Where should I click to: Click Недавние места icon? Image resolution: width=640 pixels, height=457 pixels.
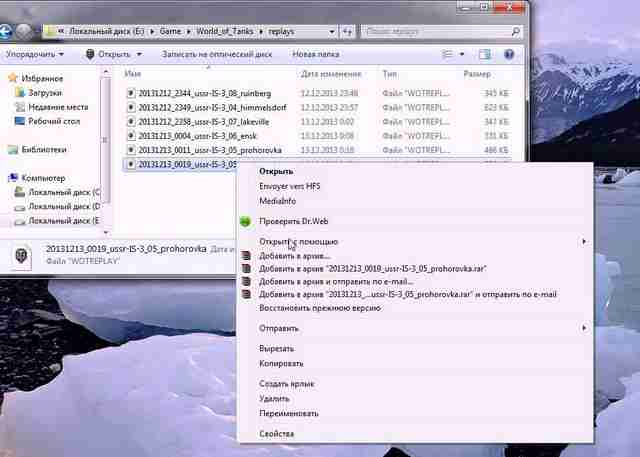pyautogui.click(x=20, y=107)
